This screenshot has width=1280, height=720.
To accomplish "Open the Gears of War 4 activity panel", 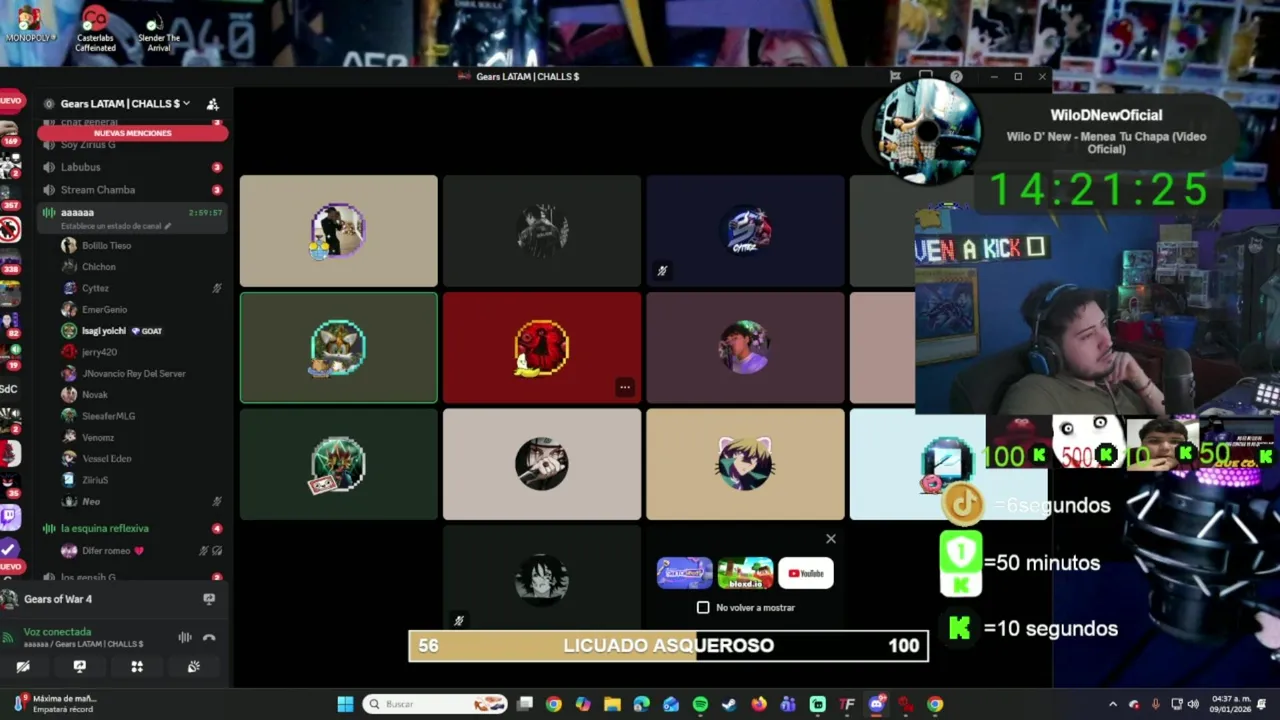I will coord(108,599).
